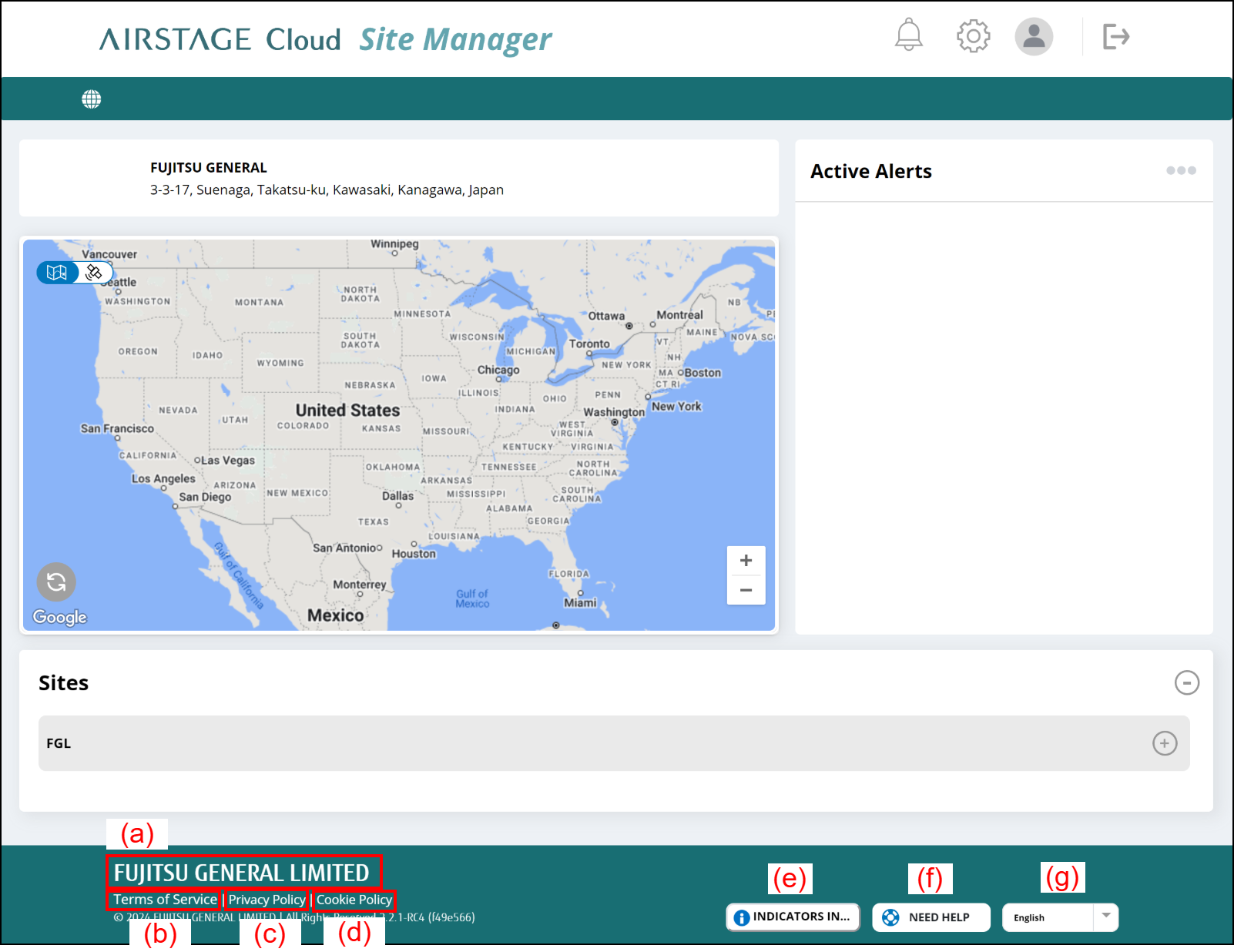
Task: Click the Indicators Info button
Action: pos(793,917)
